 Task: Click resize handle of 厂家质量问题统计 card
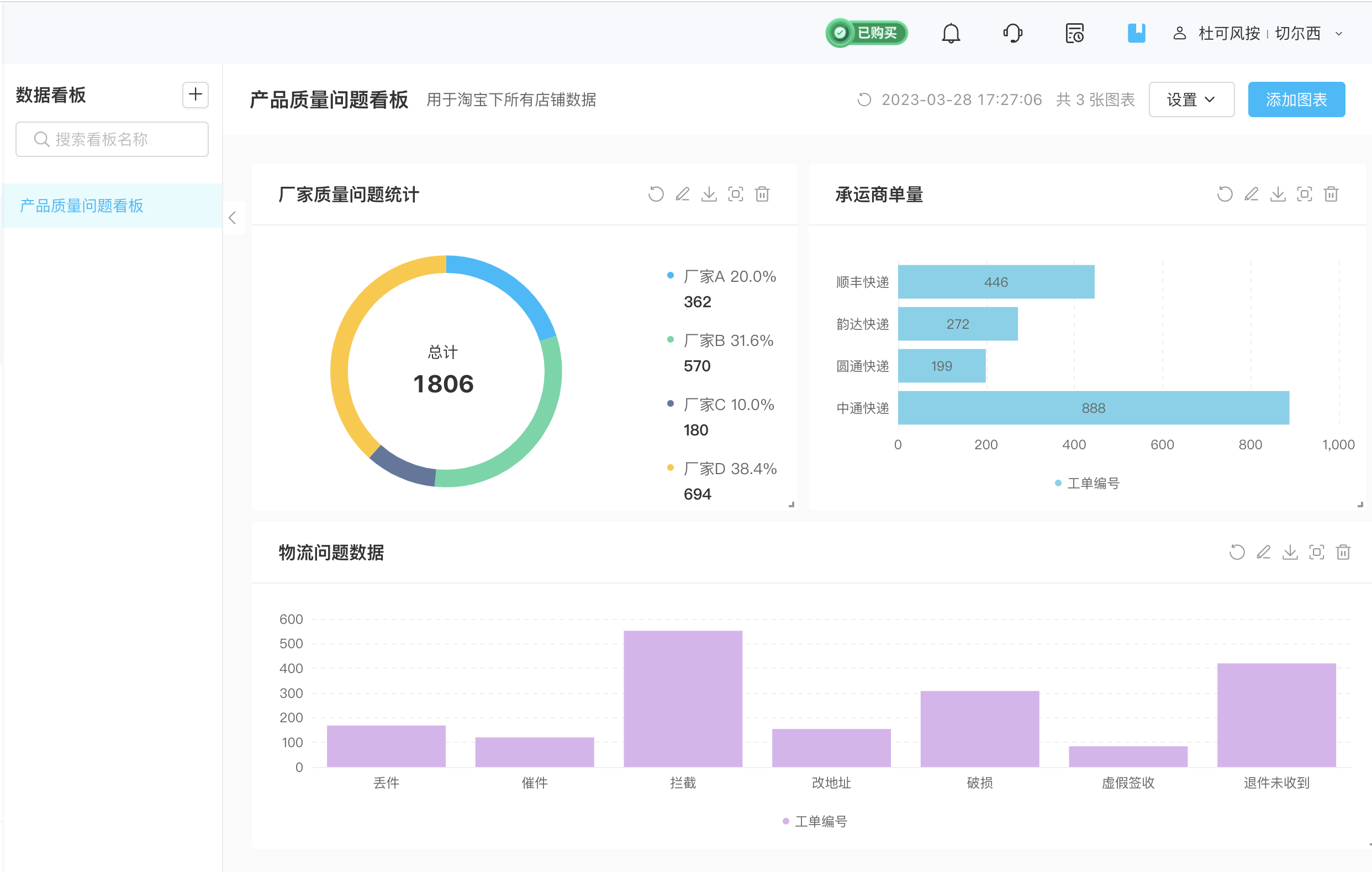coord(791,505)
